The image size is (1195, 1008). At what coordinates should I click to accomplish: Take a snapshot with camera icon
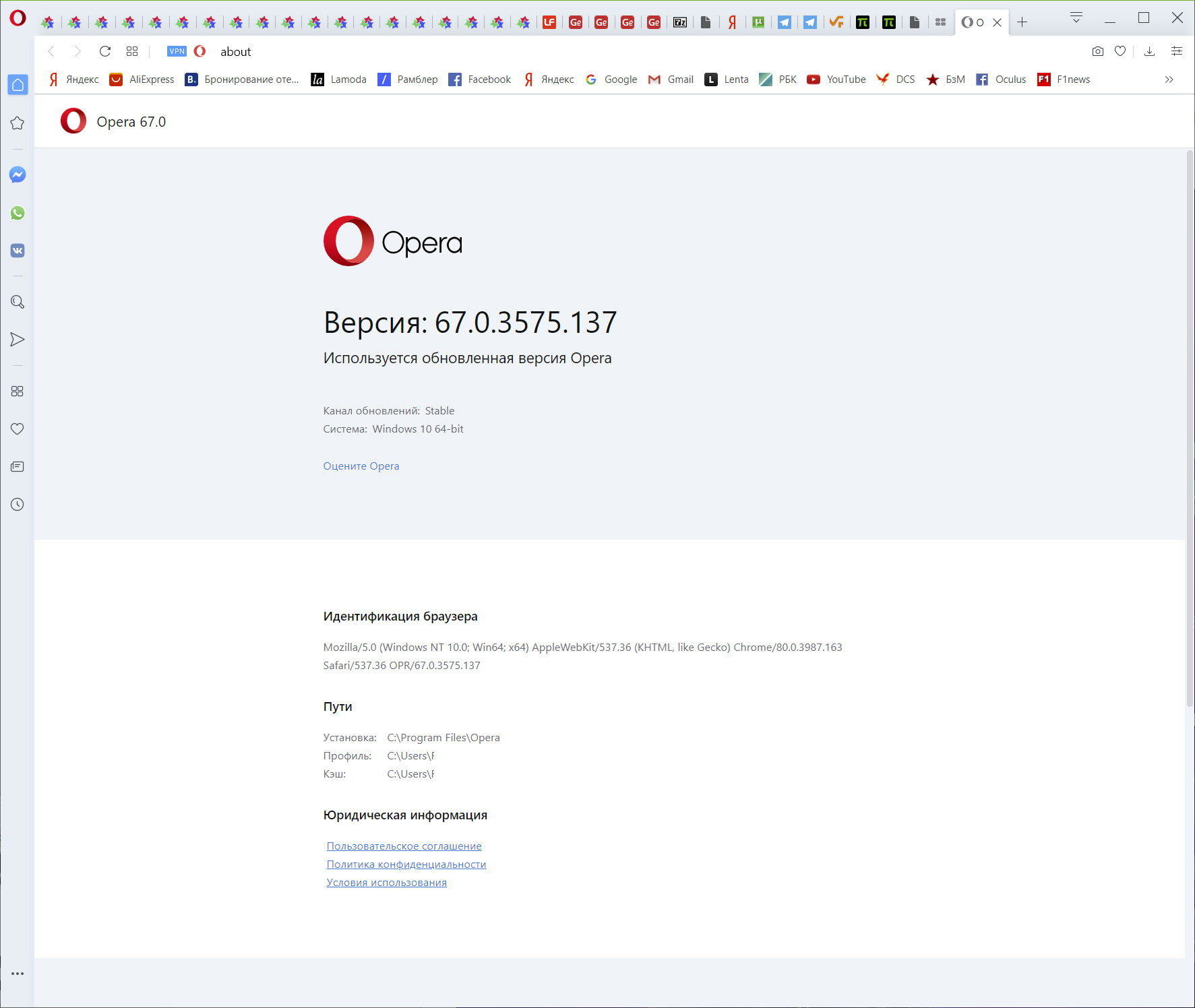coord(1098,51)
